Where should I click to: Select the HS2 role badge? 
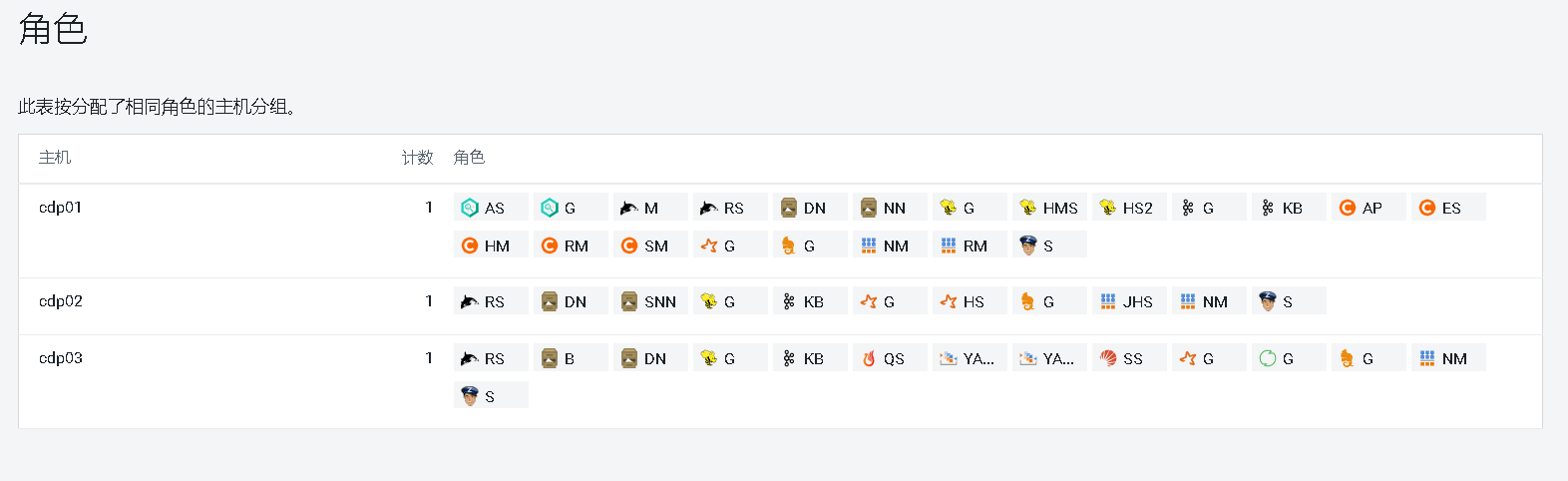[x=1128, y=208]
